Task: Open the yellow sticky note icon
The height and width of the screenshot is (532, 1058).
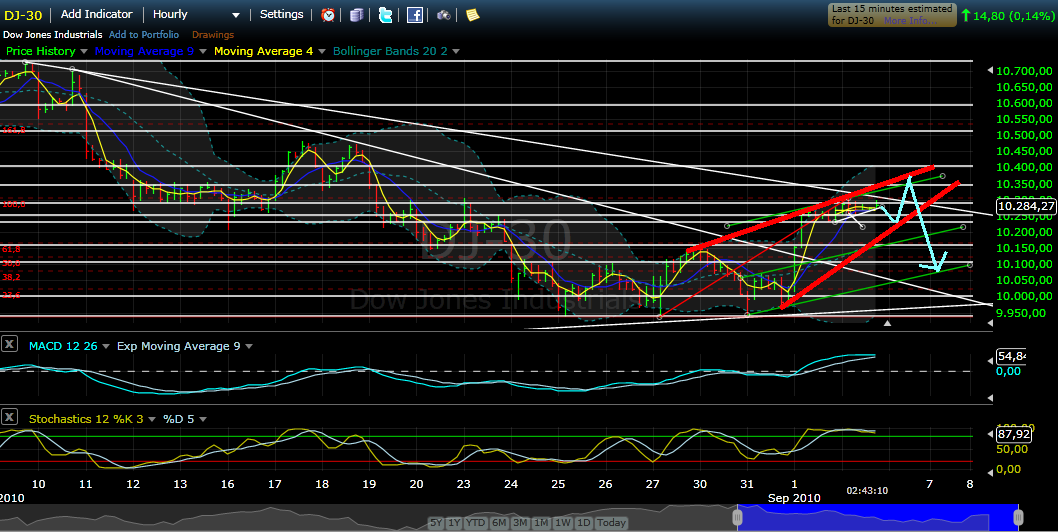Action: pos(472,15)
